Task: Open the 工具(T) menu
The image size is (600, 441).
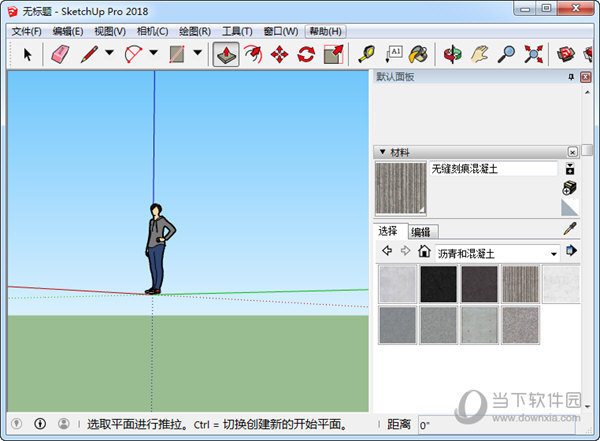Action: click(x=237, y=31)
